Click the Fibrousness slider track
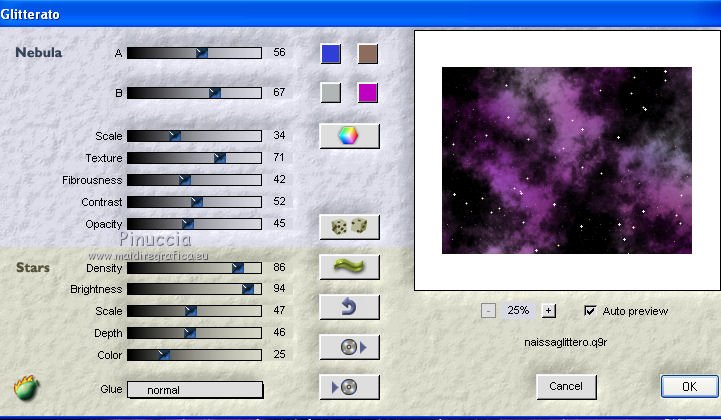 (195, 180)
